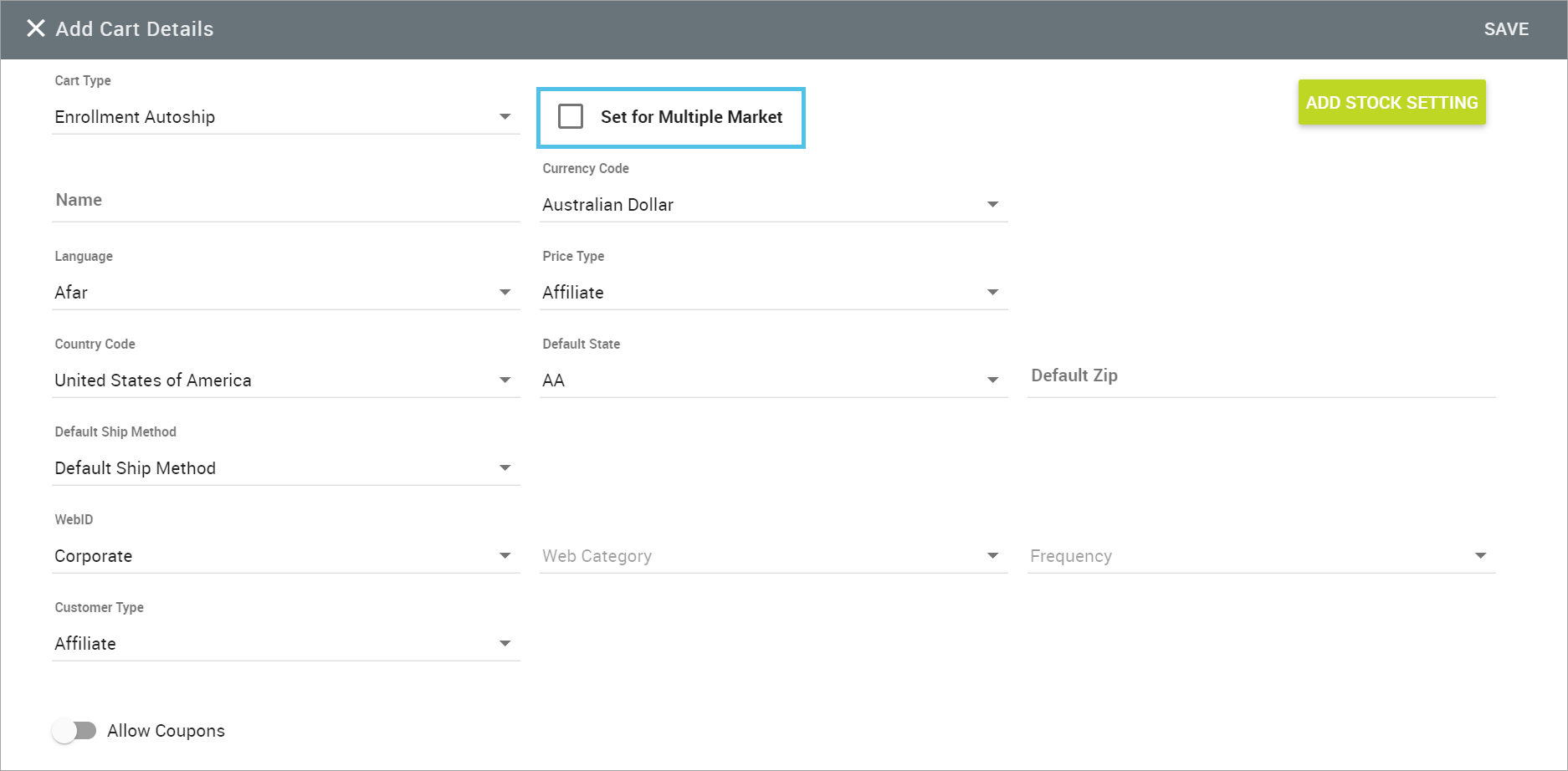Open the Customer Type dropdown
Image resolution: width=1568 pixels, height=771 pixels.
click(284, 644)
